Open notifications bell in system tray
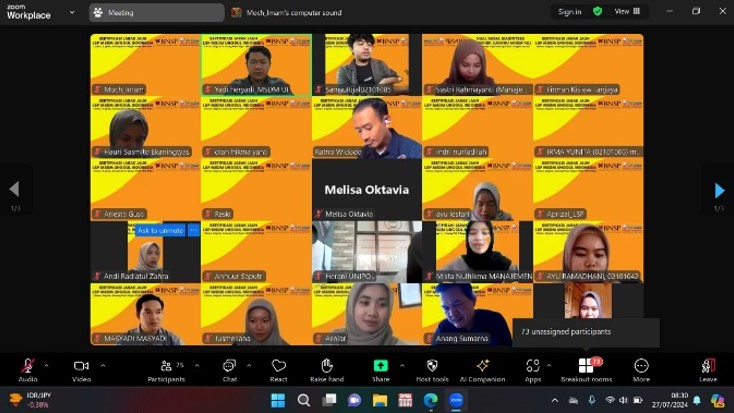This screenshot has width=734, height=413. tap(697, 400)
